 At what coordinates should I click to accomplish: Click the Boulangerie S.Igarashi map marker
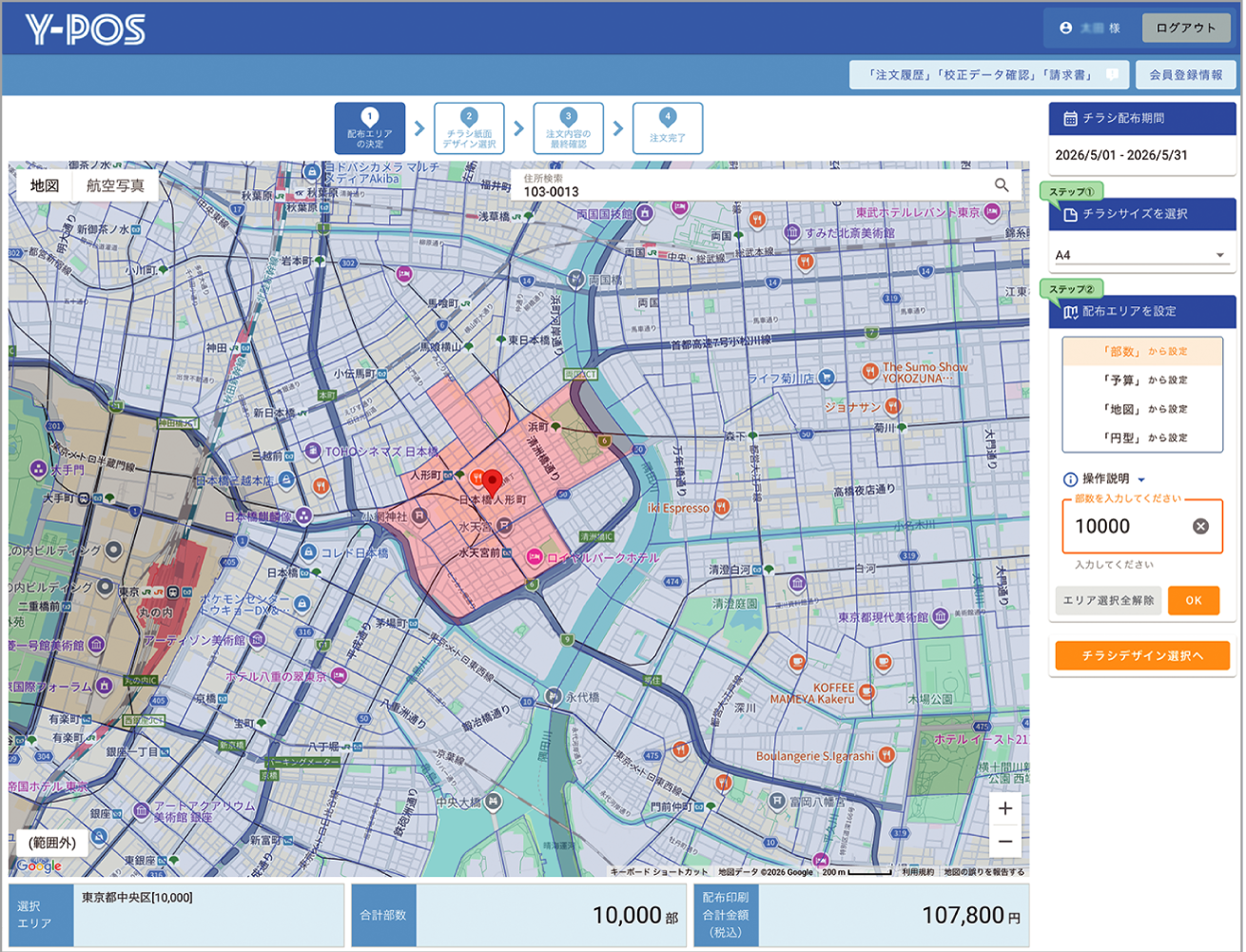[x=886, y=756]
